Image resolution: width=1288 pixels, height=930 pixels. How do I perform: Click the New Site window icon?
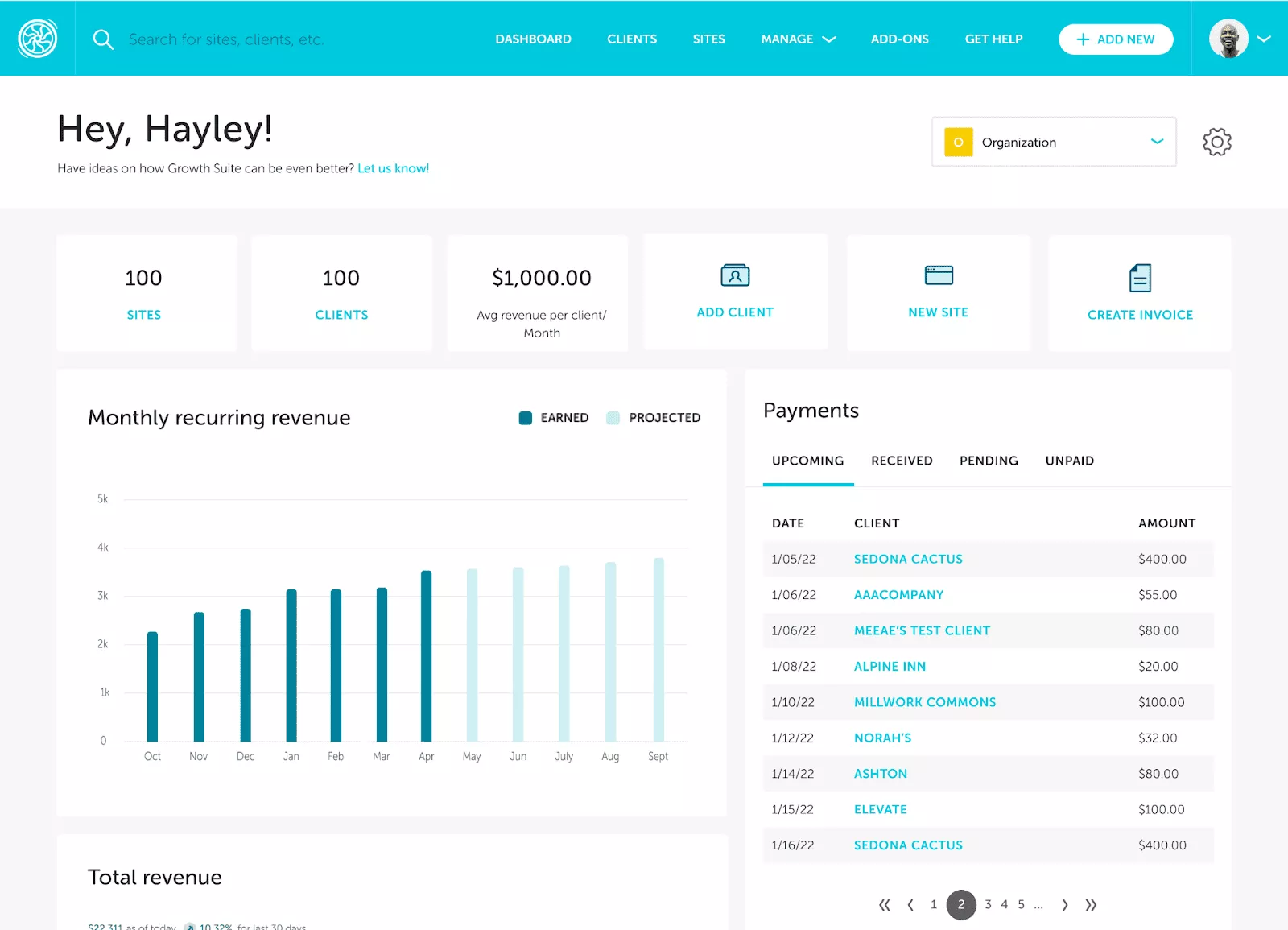[x=939, y=275]
